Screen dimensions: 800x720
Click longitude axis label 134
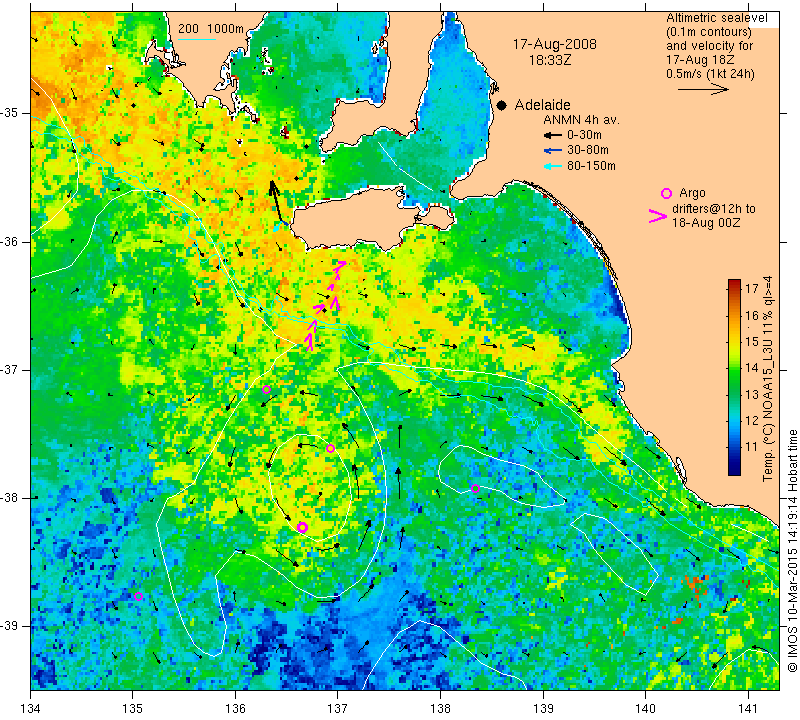pyautogui.click(x=30, y=709)
